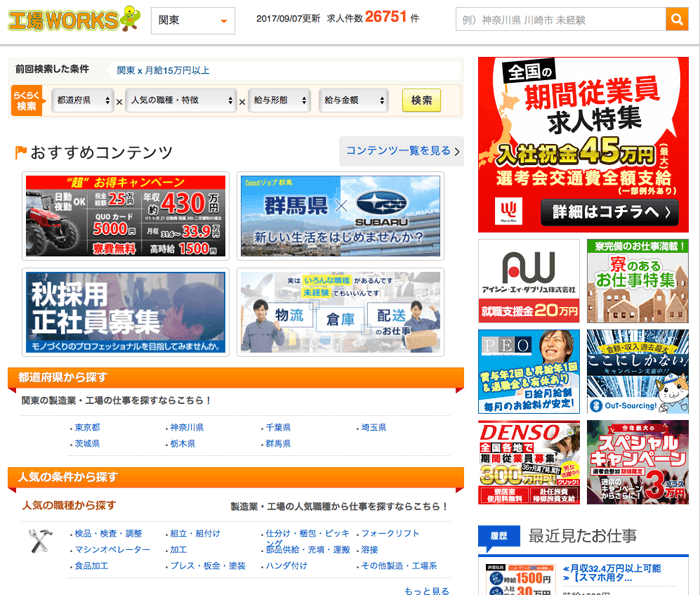
Task: Click the recent job 1500円 thumbnail
Action: pyautogui.click(x=520, y=579)
